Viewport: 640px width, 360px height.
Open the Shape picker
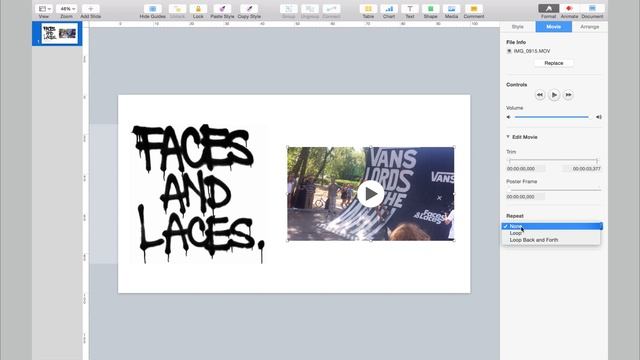pyautogui.click(x=431, y=9)
